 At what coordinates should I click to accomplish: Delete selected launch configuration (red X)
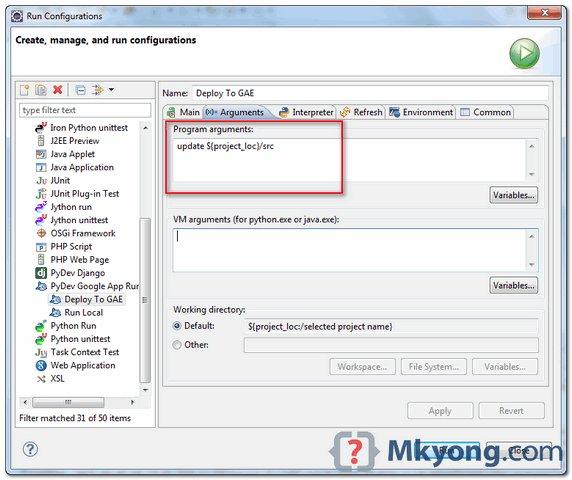coord(58,90)
